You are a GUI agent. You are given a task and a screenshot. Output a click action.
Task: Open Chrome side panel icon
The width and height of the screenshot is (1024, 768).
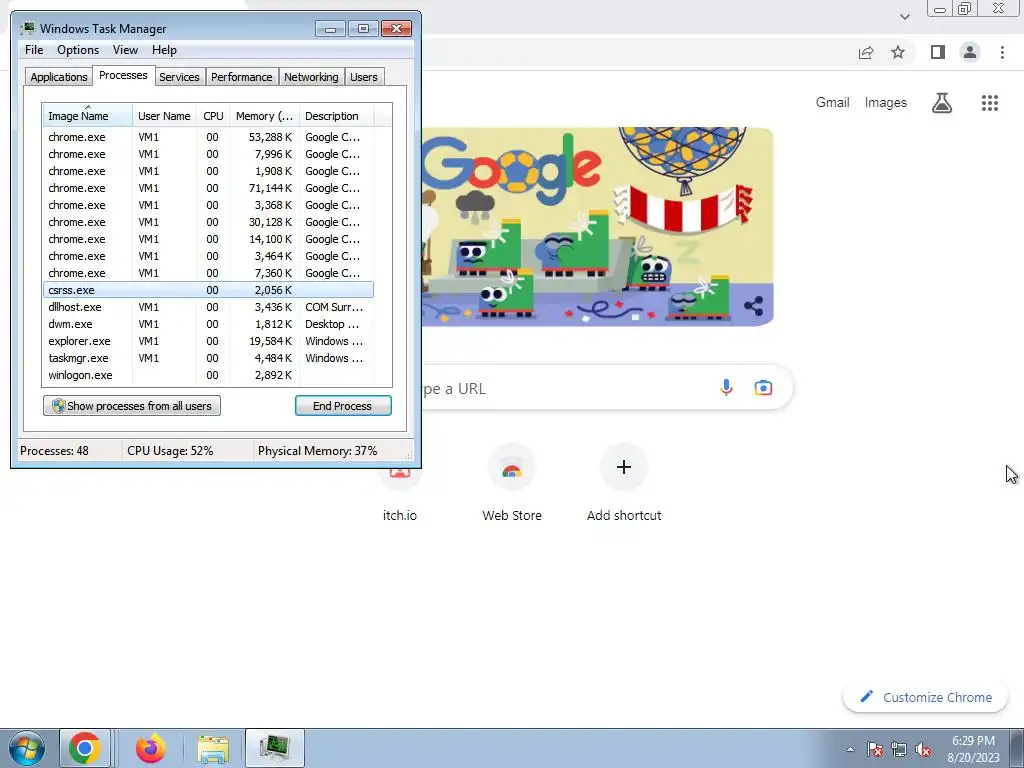click(938, 52)
